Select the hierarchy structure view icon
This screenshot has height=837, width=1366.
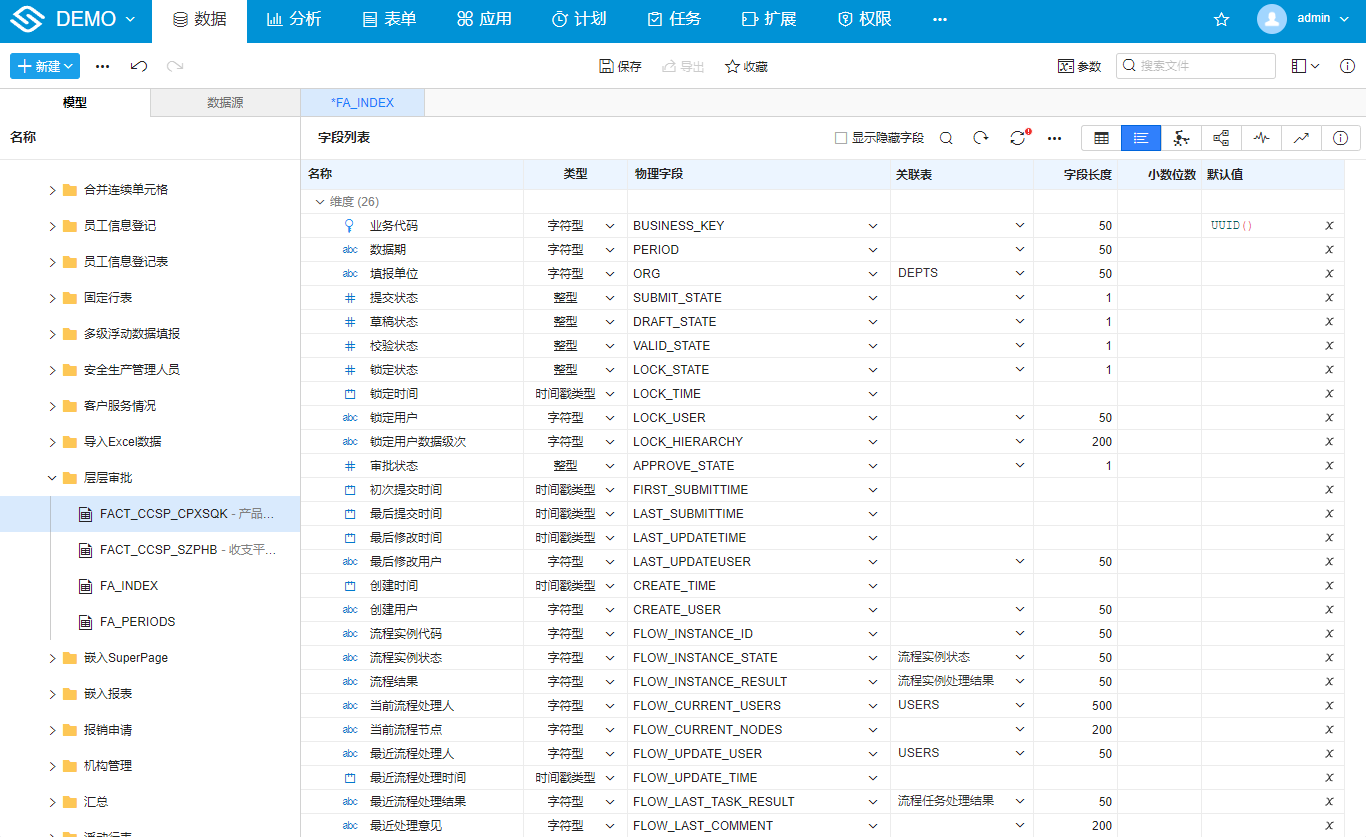(1221, 138)
